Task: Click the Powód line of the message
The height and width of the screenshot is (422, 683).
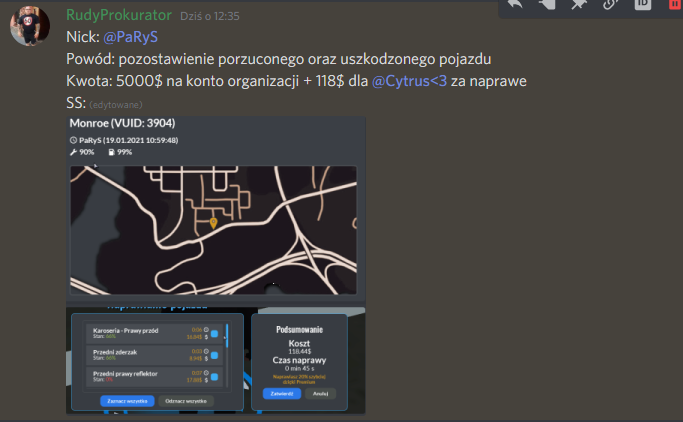Action: [279, 59]
